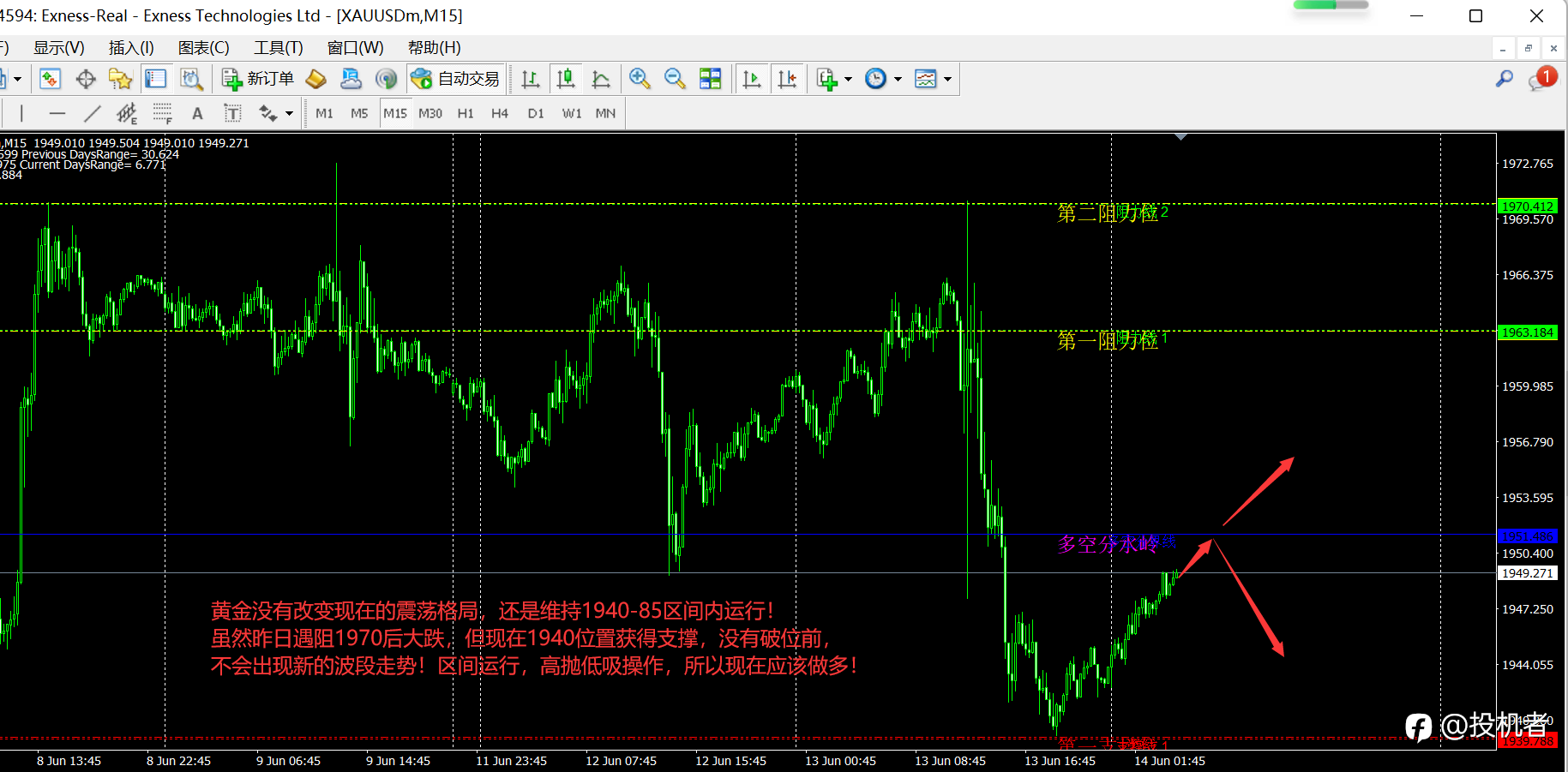Select the horizontal line tool
Screen dimensions: 1568x772
(57, 113)
